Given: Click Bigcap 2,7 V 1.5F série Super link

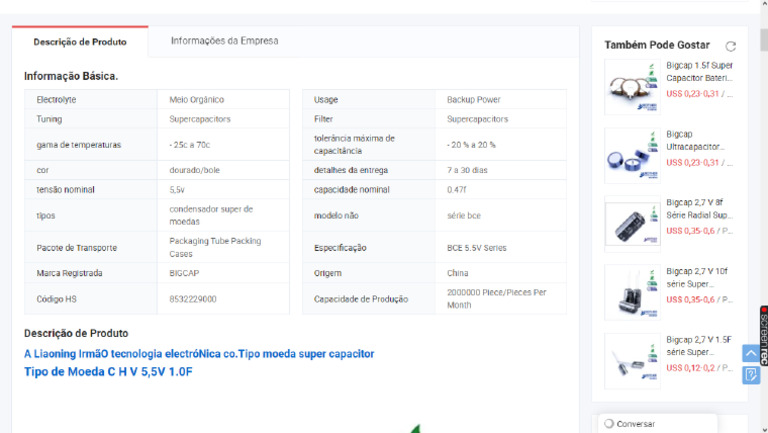Looking at the screenshot, I should tap(699, 346).
